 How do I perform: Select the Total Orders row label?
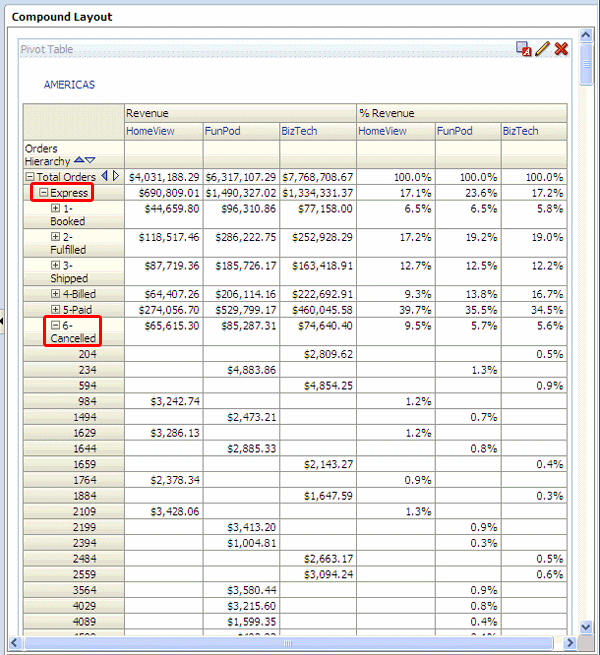click(66, 177)
